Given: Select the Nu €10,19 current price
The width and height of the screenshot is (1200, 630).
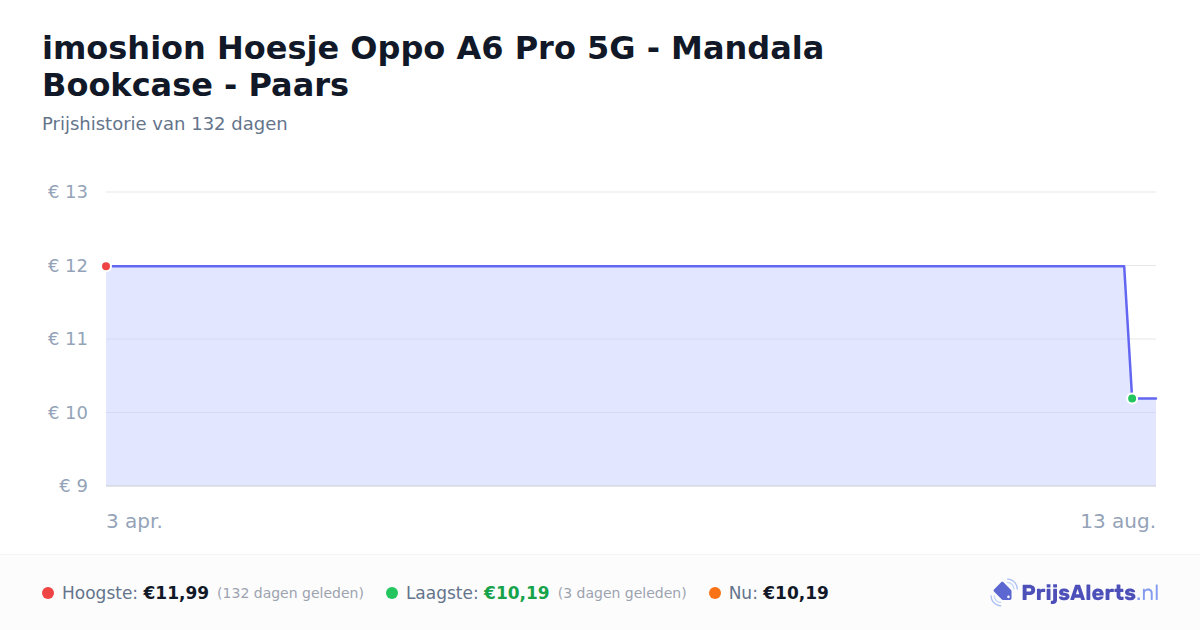Looking at the screenshot, I should pyautogui.click(x=796, y=593).
